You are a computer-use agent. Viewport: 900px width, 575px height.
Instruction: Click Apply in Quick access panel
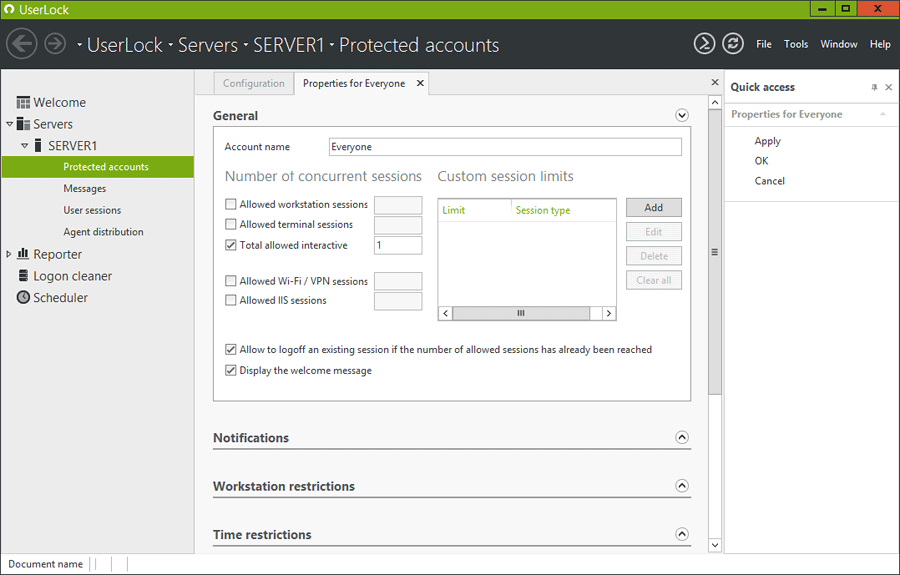tap(767, 141)
